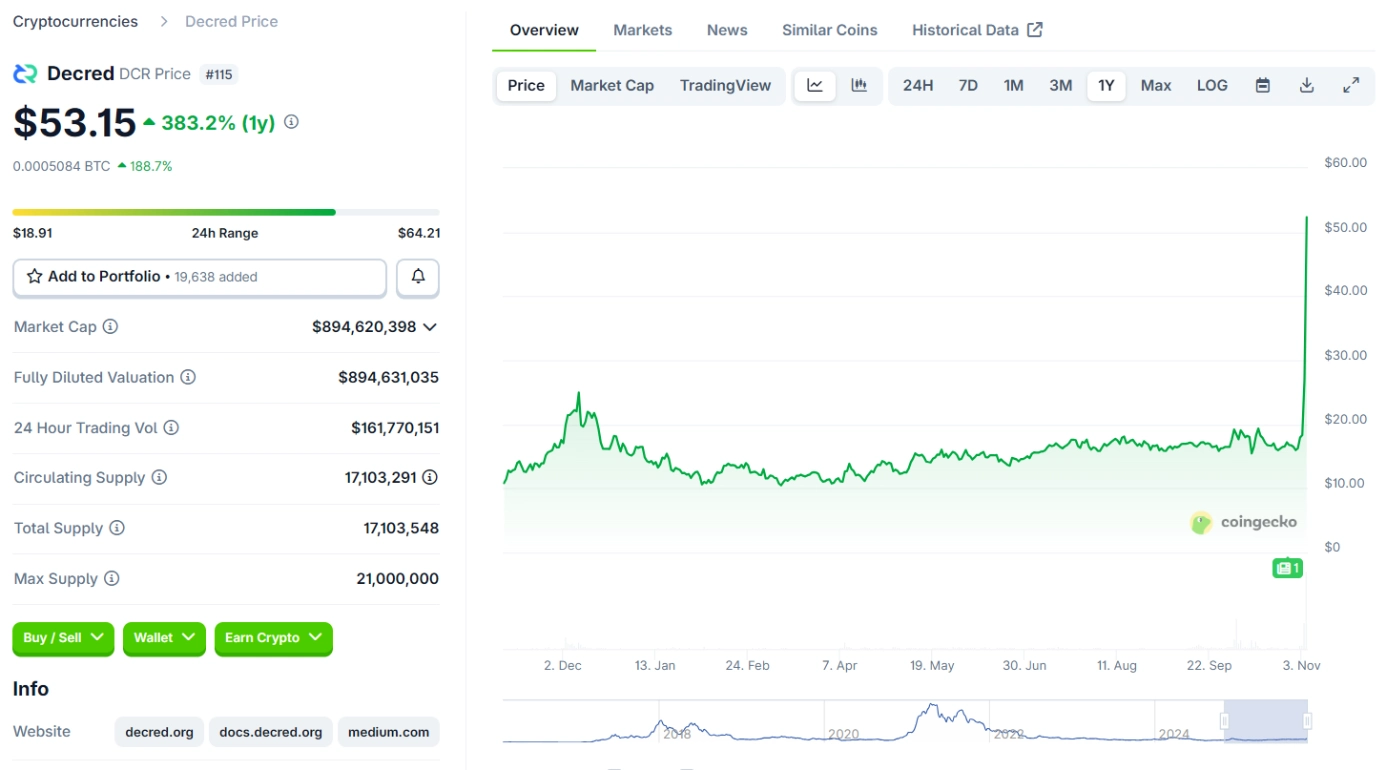Open the calendar date range picker

click(x=1263, y=86)
